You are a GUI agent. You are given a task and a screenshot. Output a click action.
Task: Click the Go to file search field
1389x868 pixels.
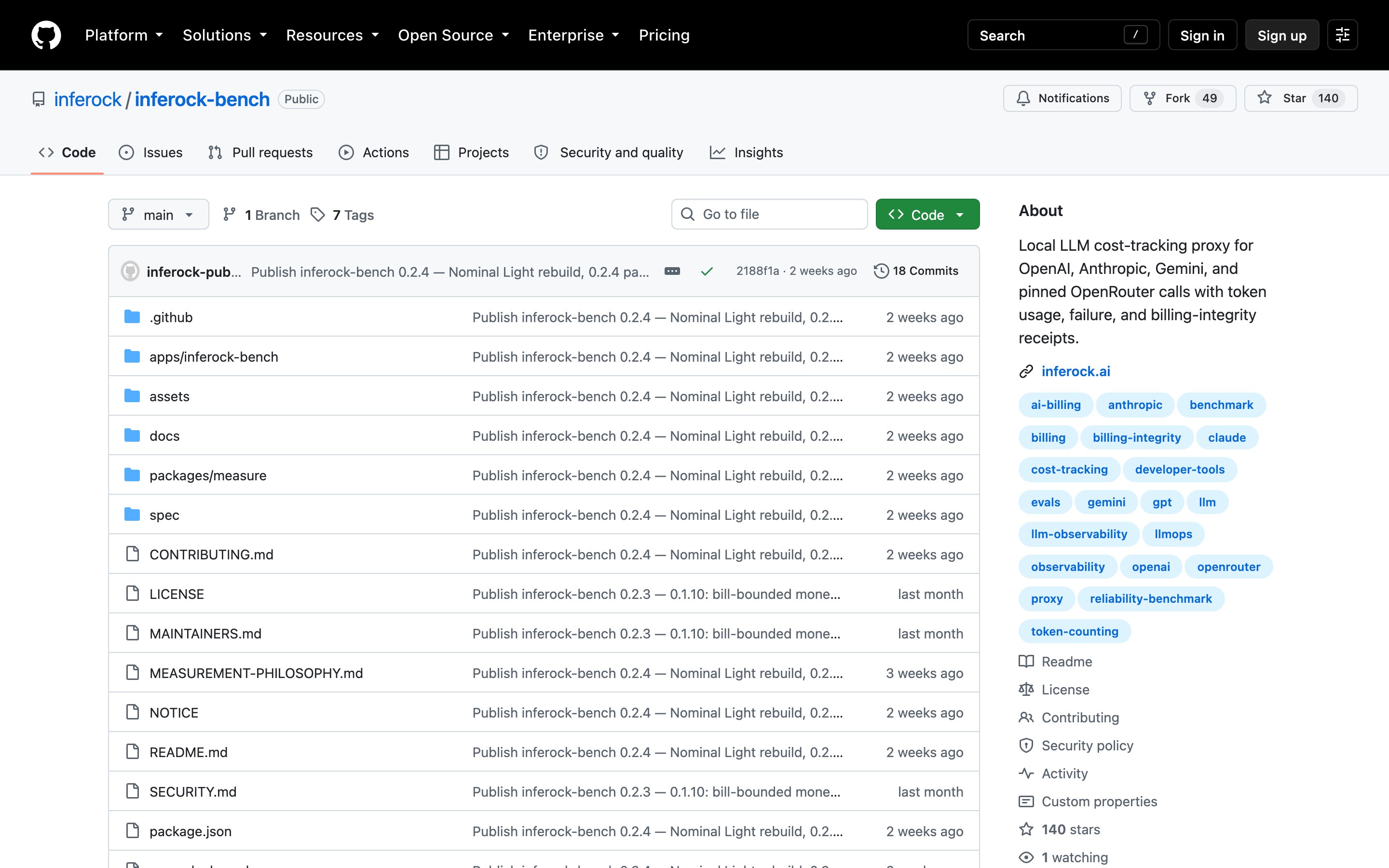[769, 214]
